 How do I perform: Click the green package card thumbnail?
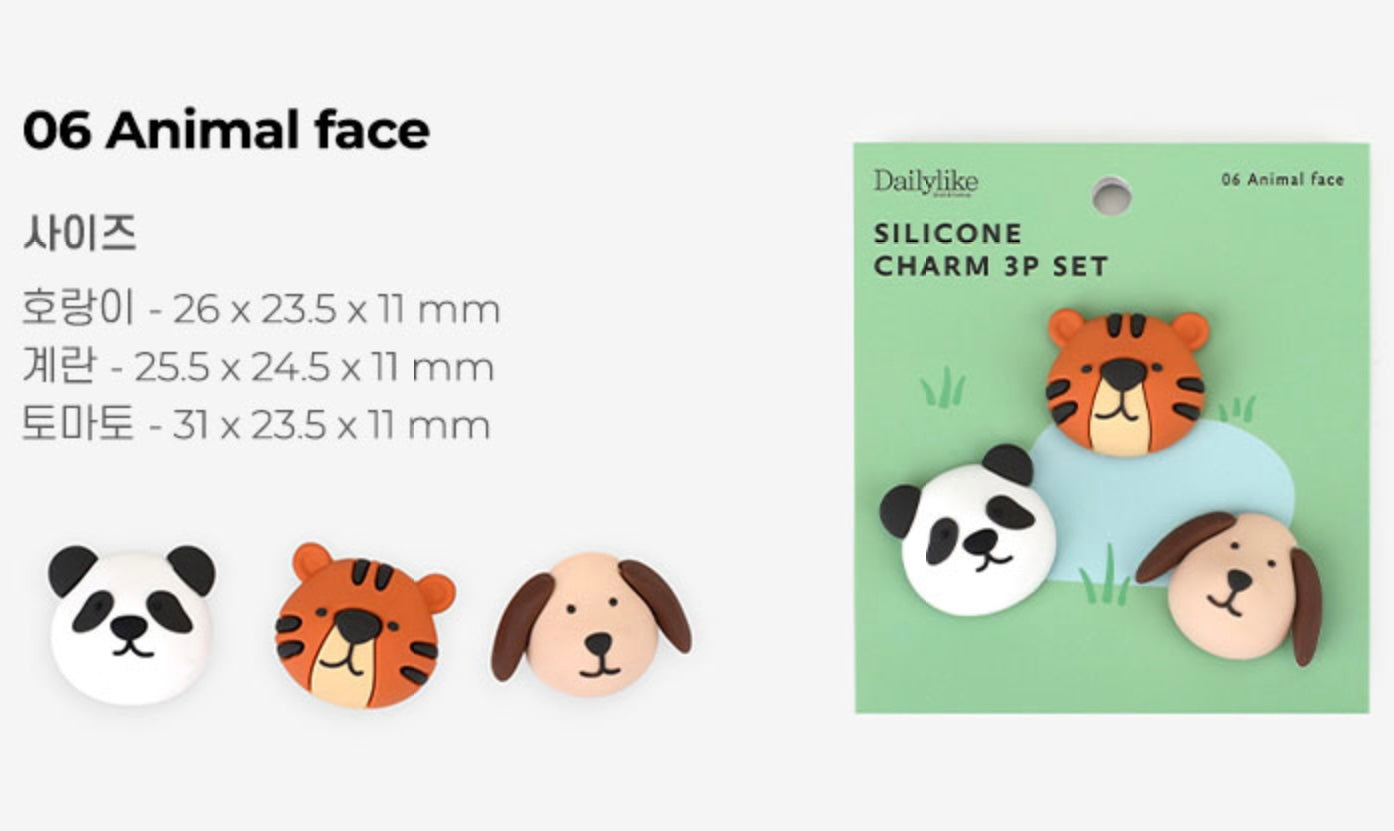pos(1111,428)
